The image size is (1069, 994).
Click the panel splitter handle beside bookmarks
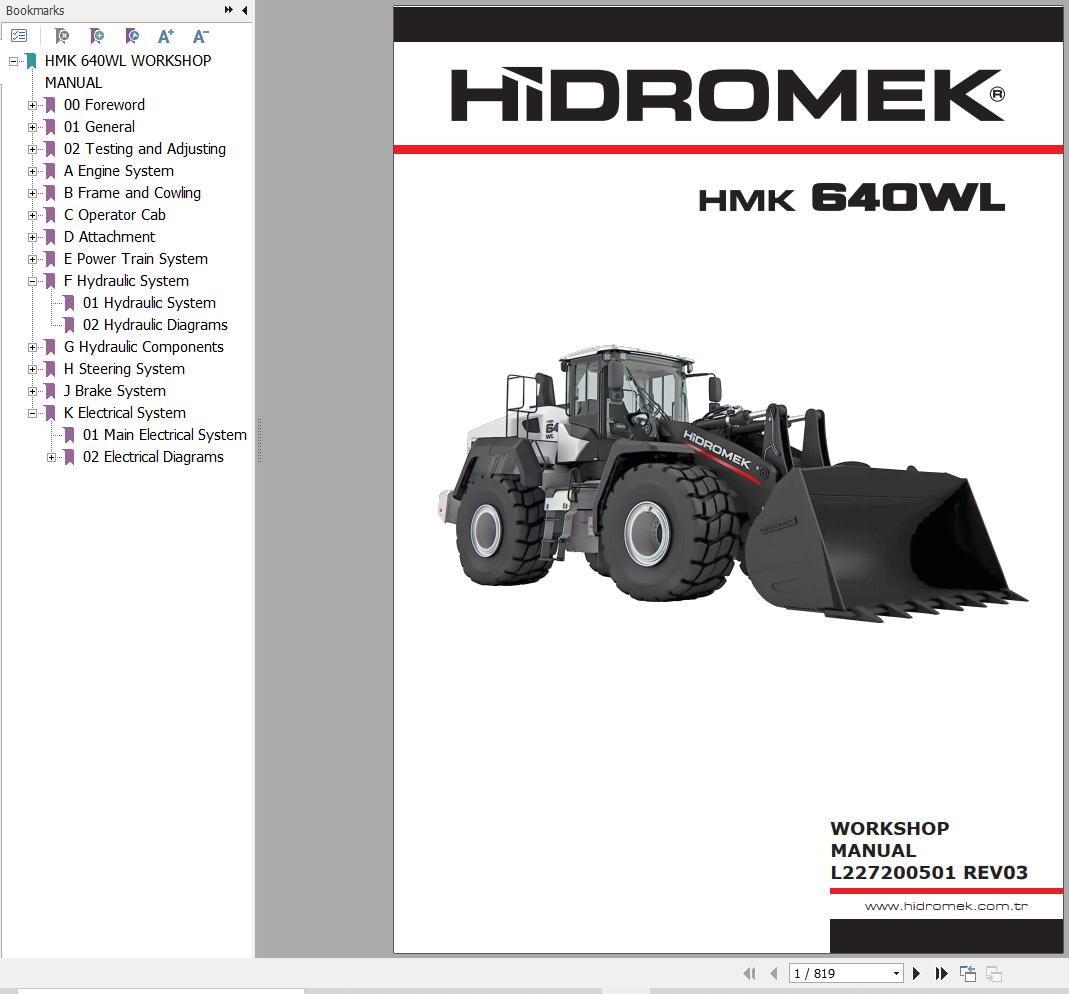(259, 441)
